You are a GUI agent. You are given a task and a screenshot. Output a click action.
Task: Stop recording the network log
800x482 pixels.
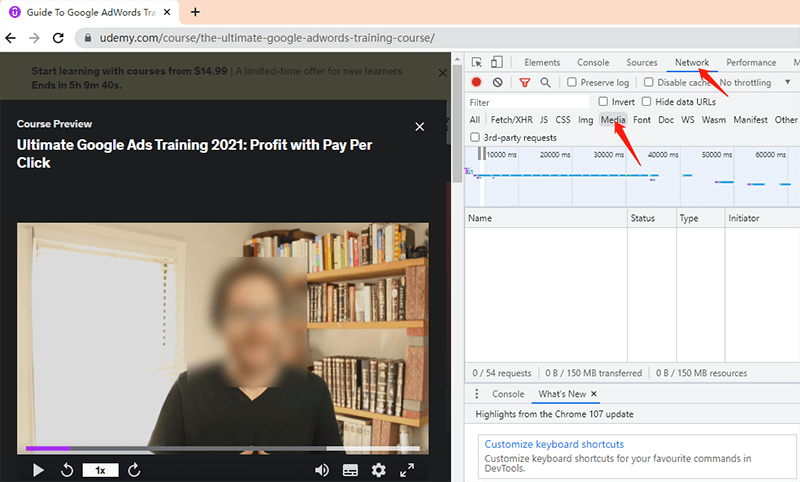(477, 82)
